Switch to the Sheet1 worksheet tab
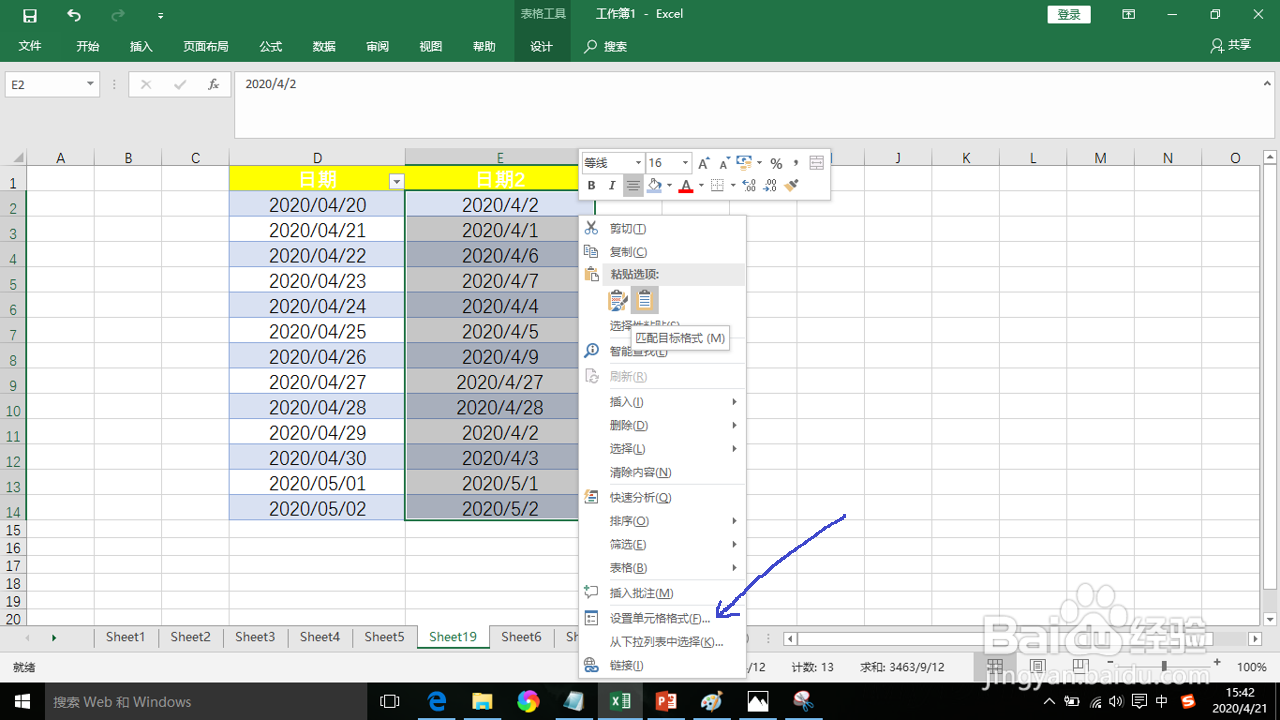The height and width of the screenshot is (720, 1280). click(x=126, y=637)
